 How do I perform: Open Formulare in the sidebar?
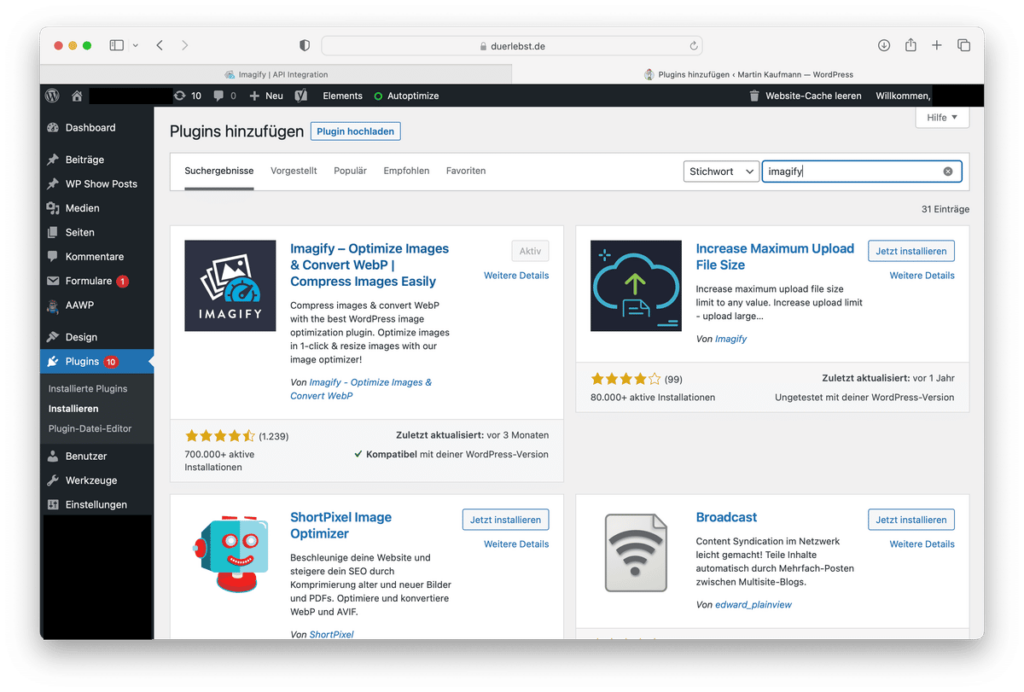pyautogui.click(x=97, y=281)
